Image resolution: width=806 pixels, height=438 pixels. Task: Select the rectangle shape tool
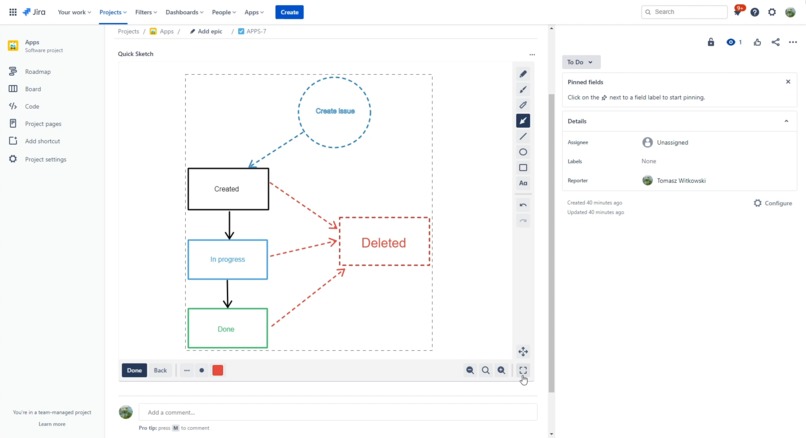523,168
